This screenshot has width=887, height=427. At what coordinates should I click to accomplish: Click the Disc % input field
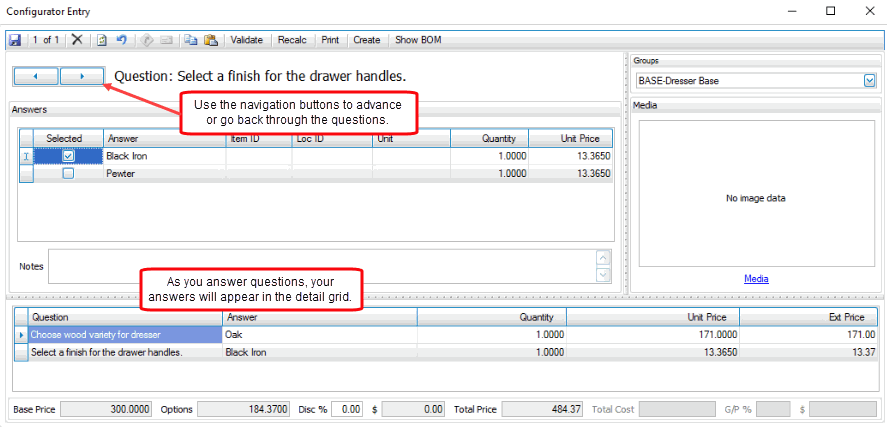tap(349, 409)
